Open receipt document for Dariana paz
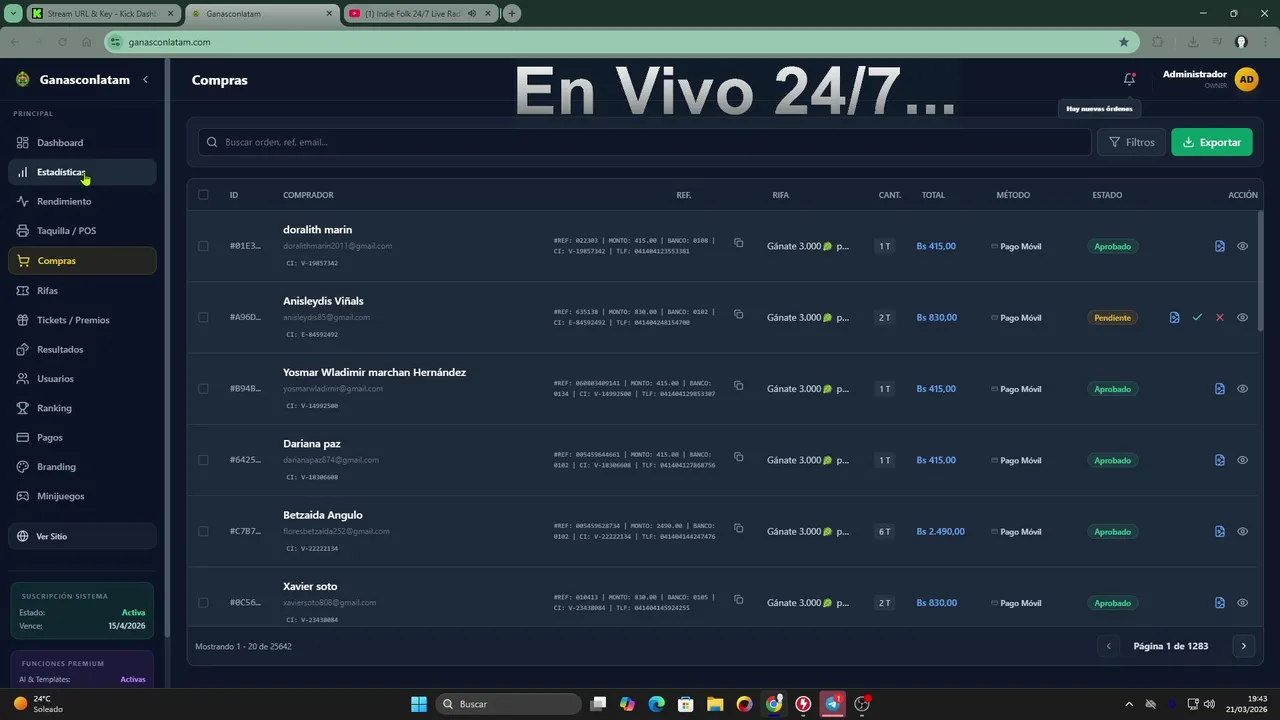This screenshot has height=720, width=1280. (x=1220, y=460)
